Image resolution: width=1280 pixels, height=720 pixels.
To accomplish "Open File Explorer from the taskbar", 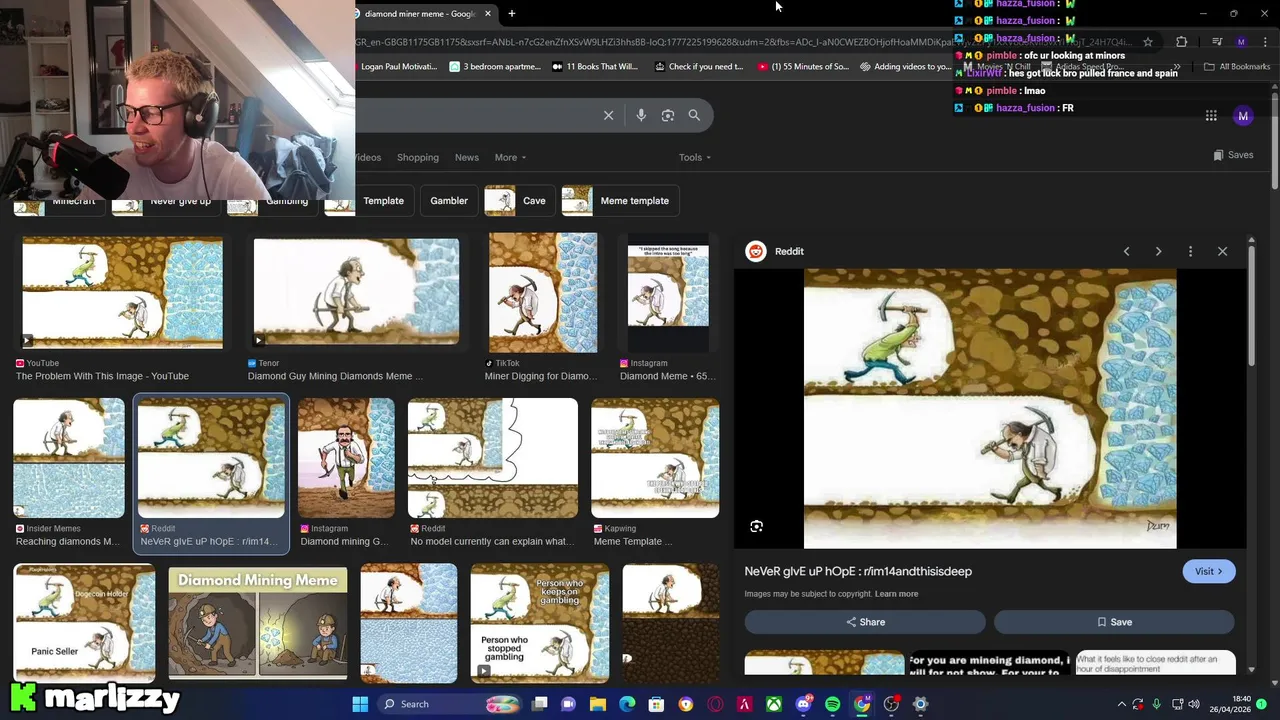I will pos(598,704).
